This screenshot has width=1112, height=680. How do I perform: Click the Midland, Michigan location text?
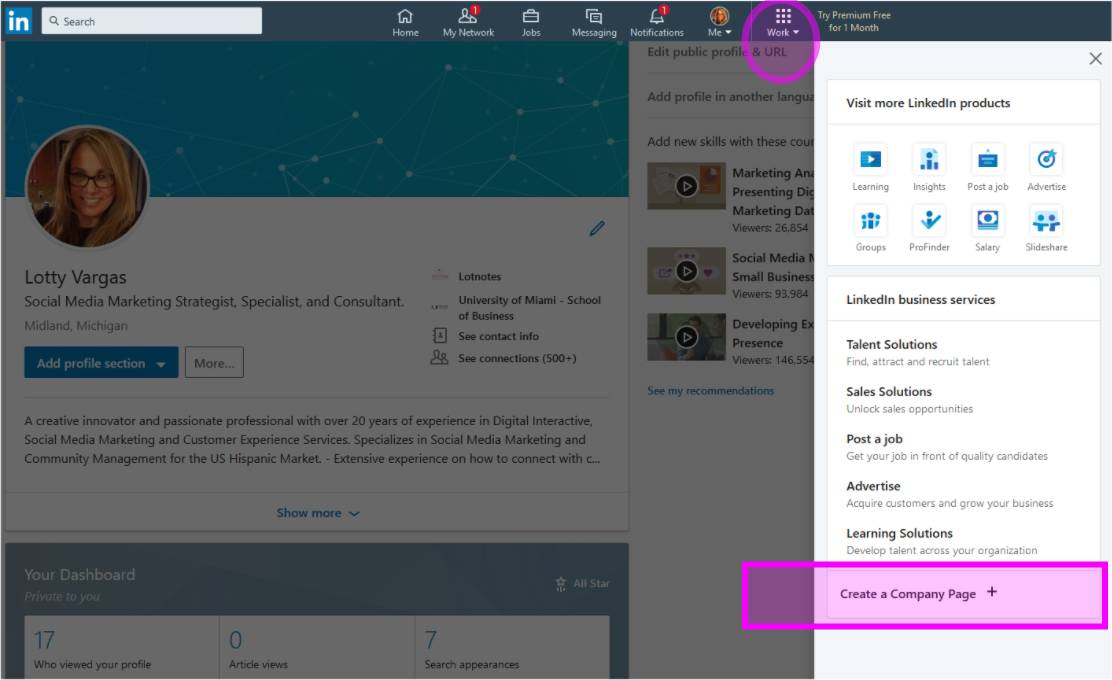(76, 325)
